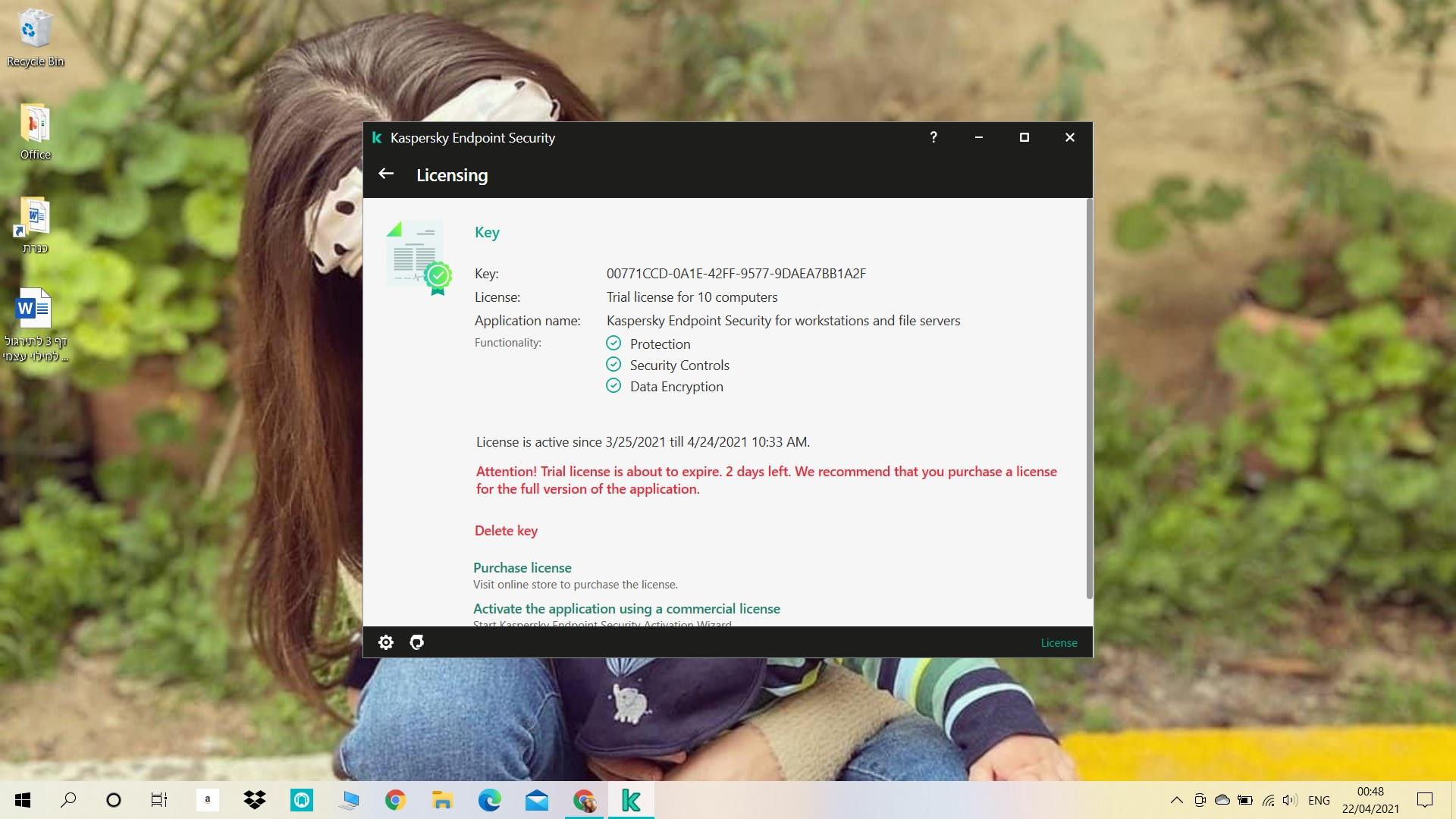Open OneDrive cloud tray icon
This screenshot has height=819, width=1456.
(x=1222, y=800)
